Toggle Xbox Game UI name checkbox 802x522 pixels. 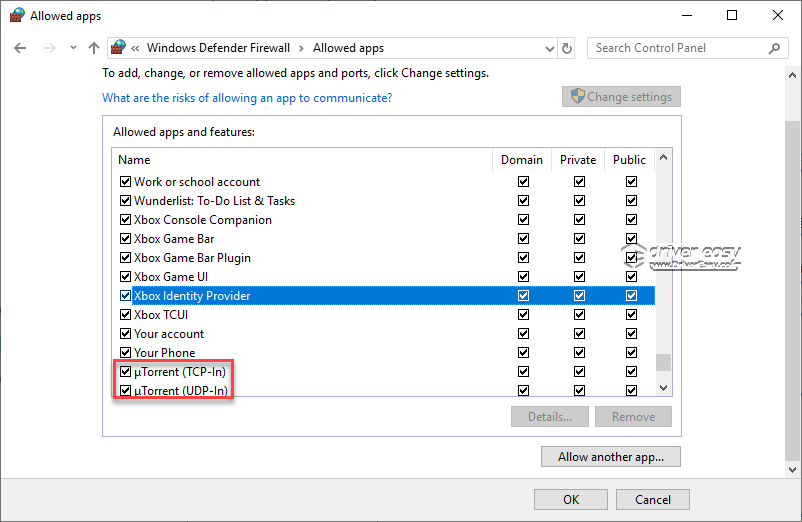point(125,277)
